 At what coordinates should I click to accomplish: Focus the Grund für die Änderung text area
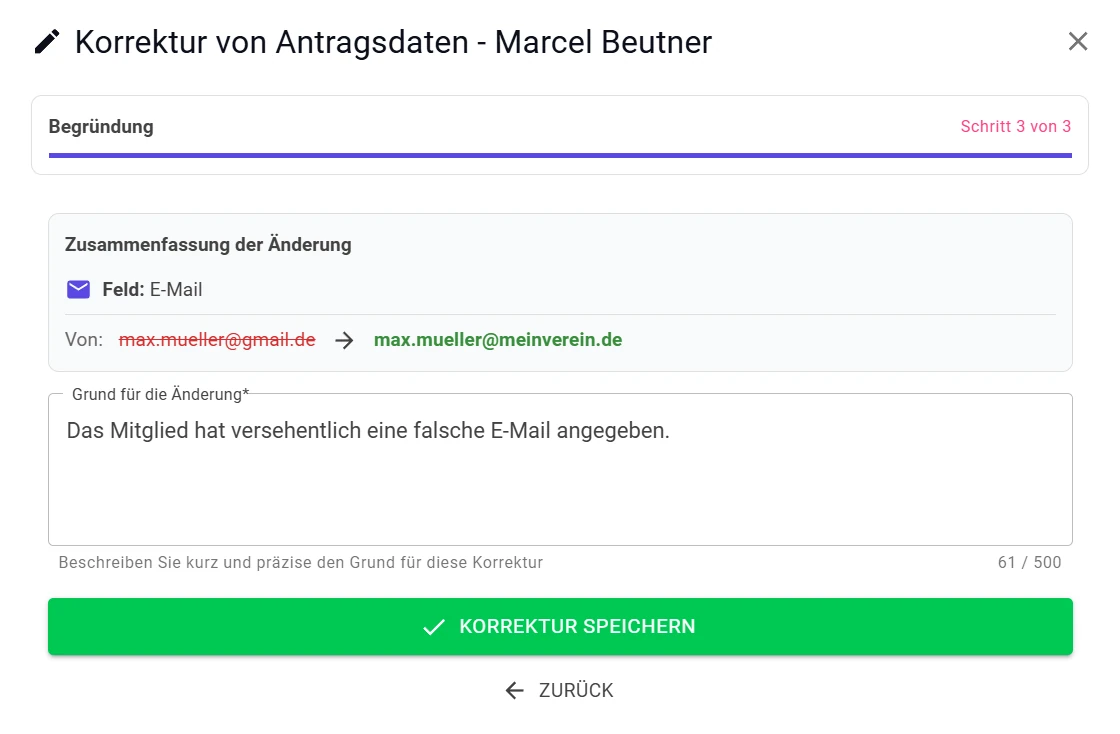pyautogui.click(x=560, y=480)
